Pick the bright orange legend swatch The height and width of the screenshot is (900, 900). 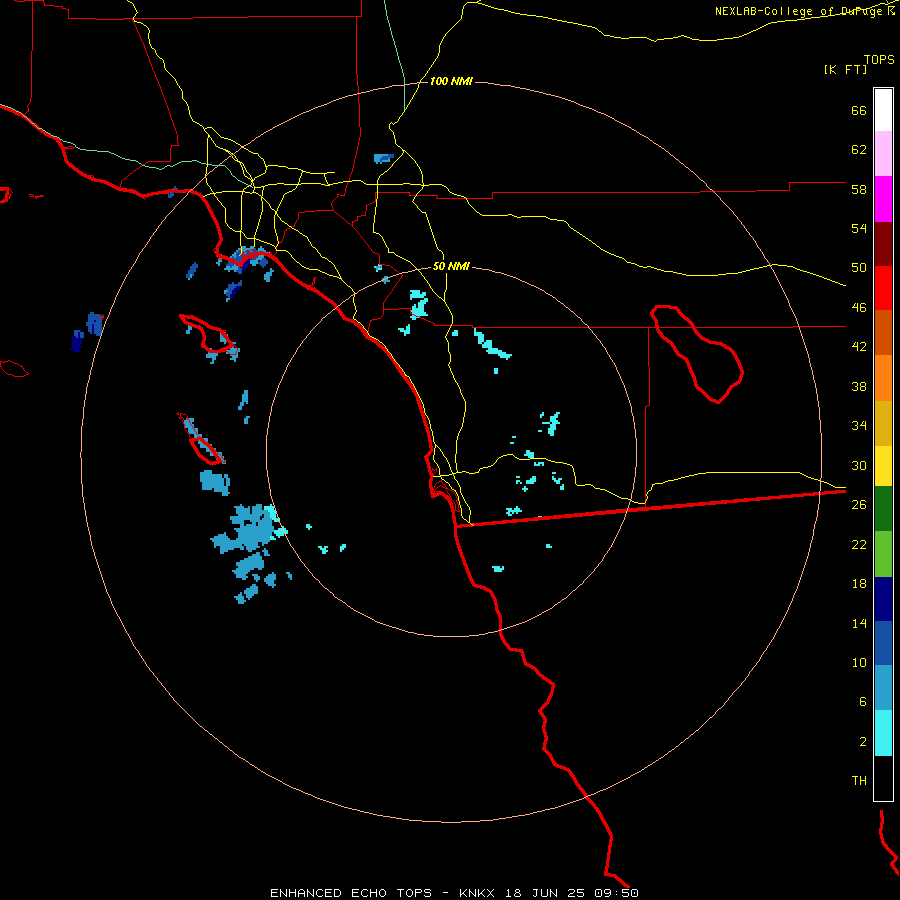pyautogui.click(x=883, y=378)
